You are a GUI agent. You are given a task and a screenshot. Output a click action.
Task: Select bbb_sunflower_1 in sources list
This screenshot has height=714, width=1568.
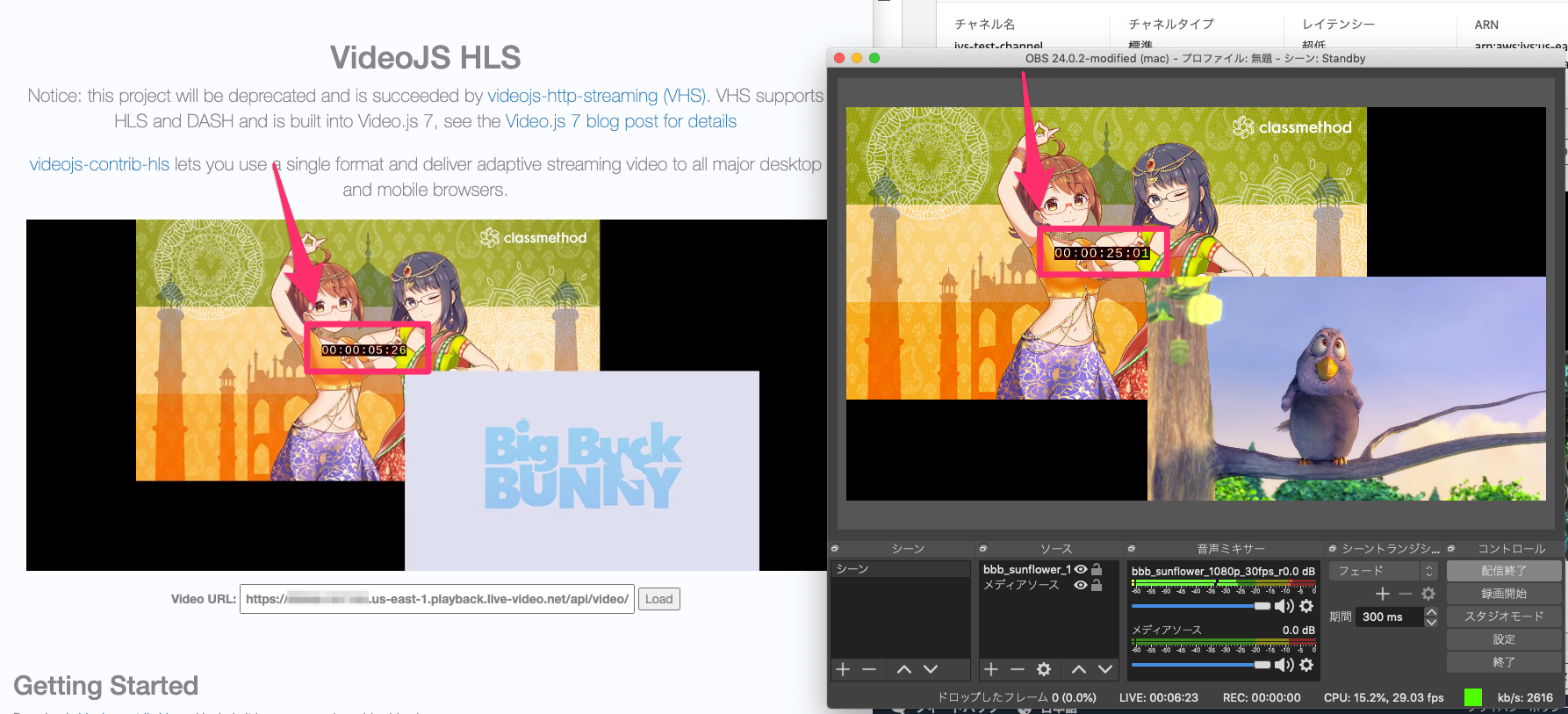coord(1027,569)
